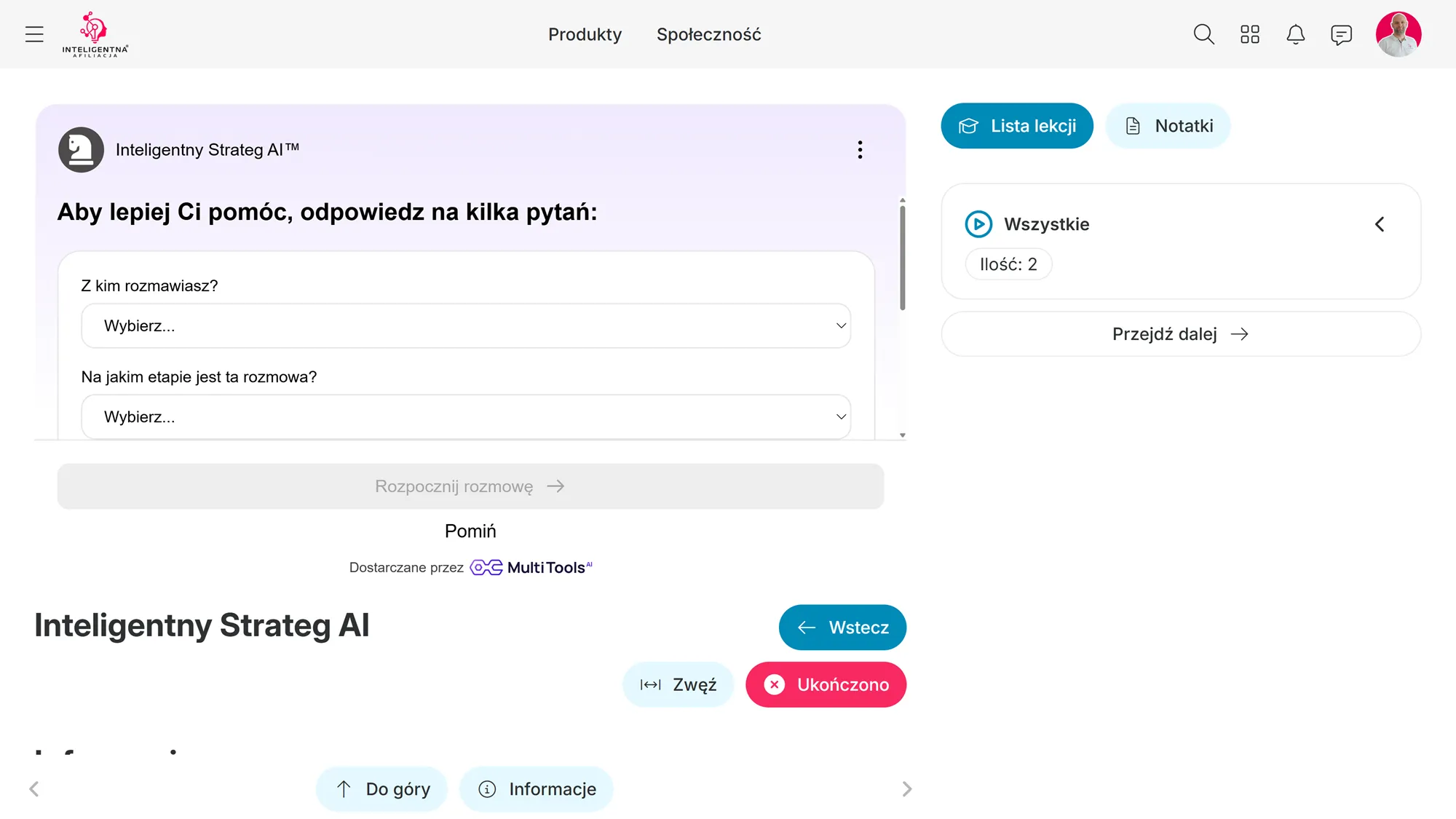Image resolution: width=1456 pixels, height=819 pixels.
Task: Open the three-dot chat options menu
Action: click(x=860, y=150)
